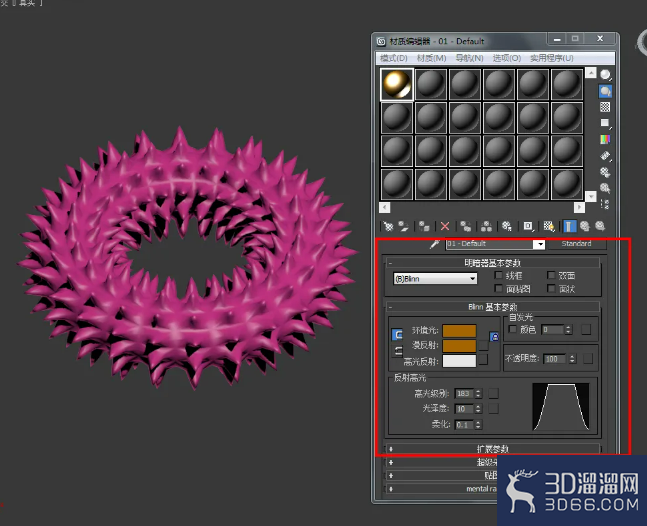Enable the 面状 faceted checkbox
The height and width of the screenshot is (526, 647).
551,288
